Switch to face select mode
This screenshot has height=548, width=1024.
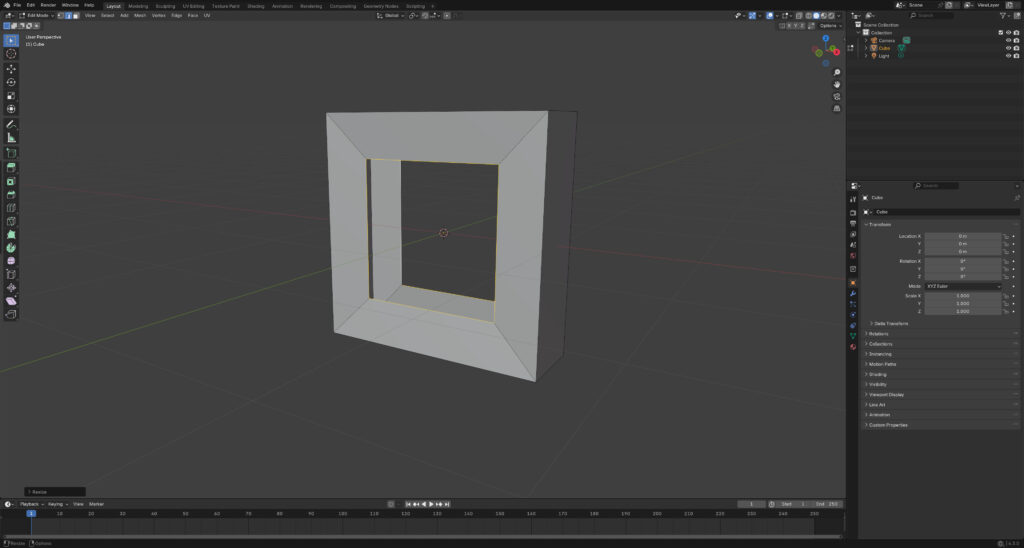tap(74, 16)
